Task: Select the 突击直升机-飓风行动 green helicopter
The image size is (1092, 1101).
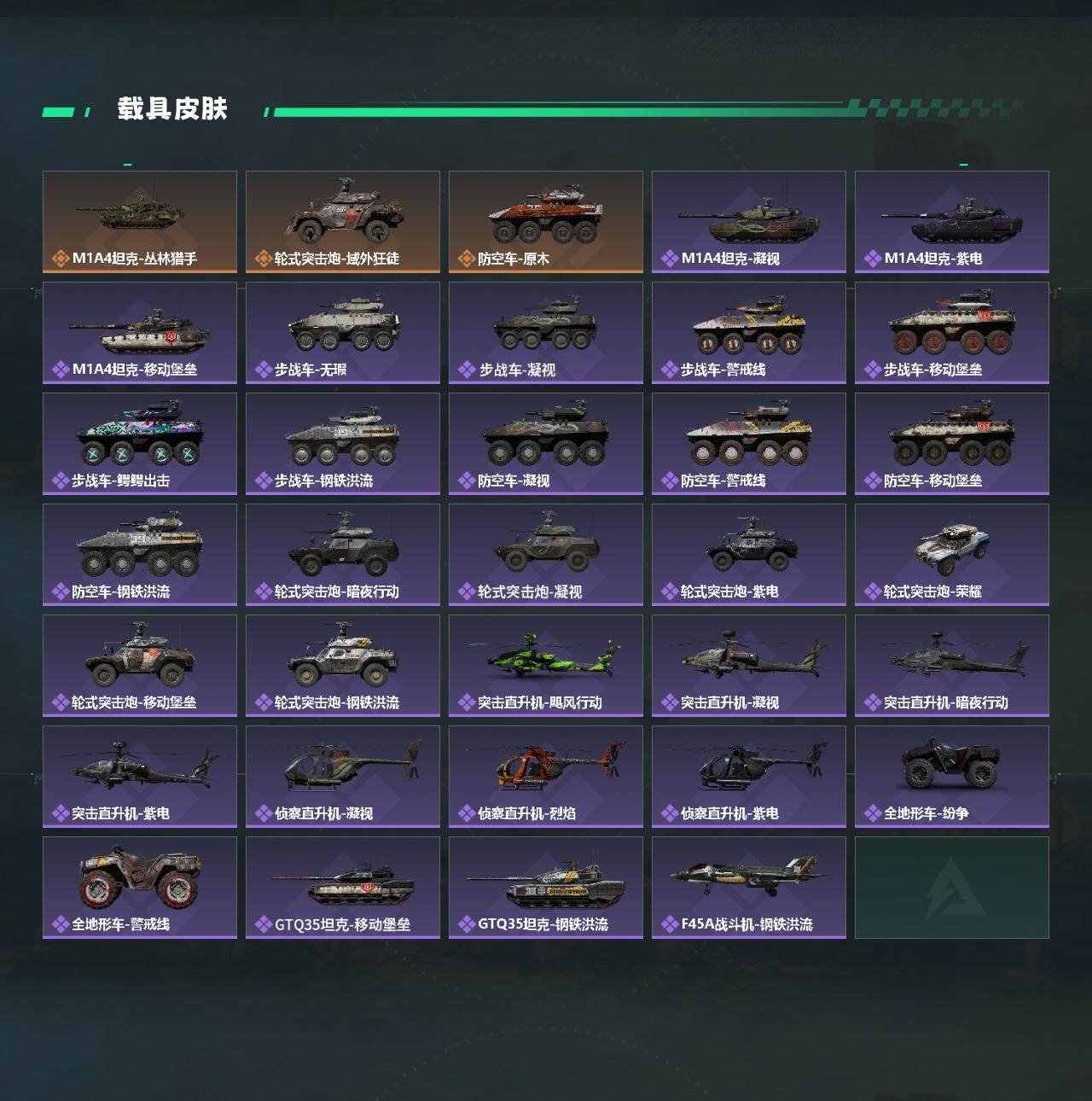Action: [546, 666]
